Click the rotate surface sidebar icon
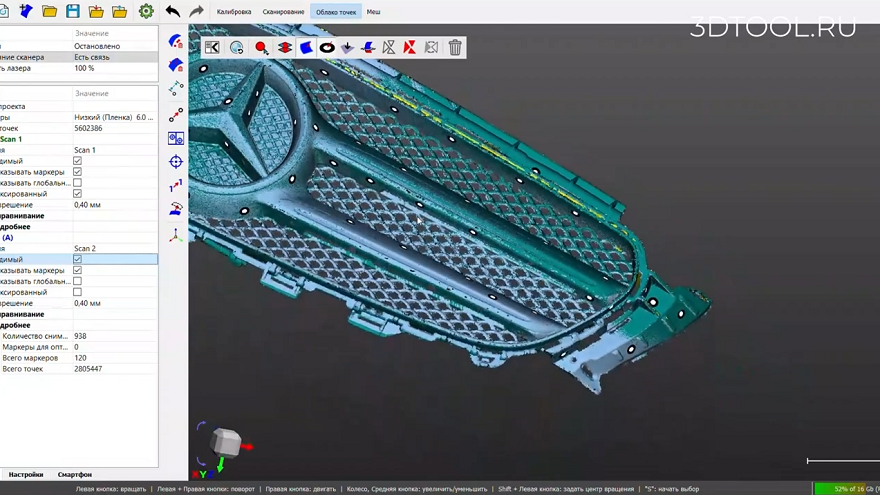 (x=176, y=209)
